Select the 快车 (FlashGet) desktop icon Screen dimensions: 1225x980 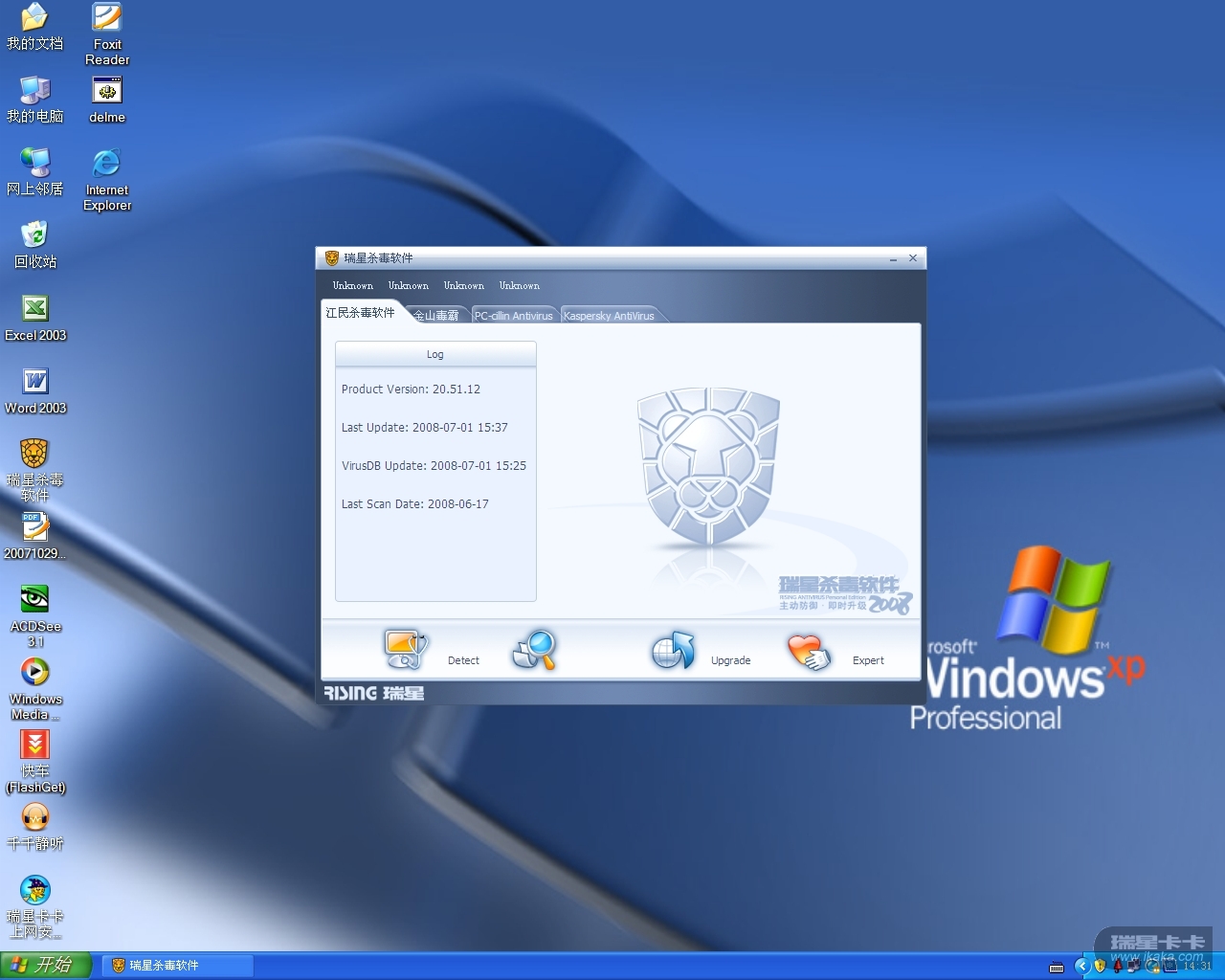pos(35,762)
